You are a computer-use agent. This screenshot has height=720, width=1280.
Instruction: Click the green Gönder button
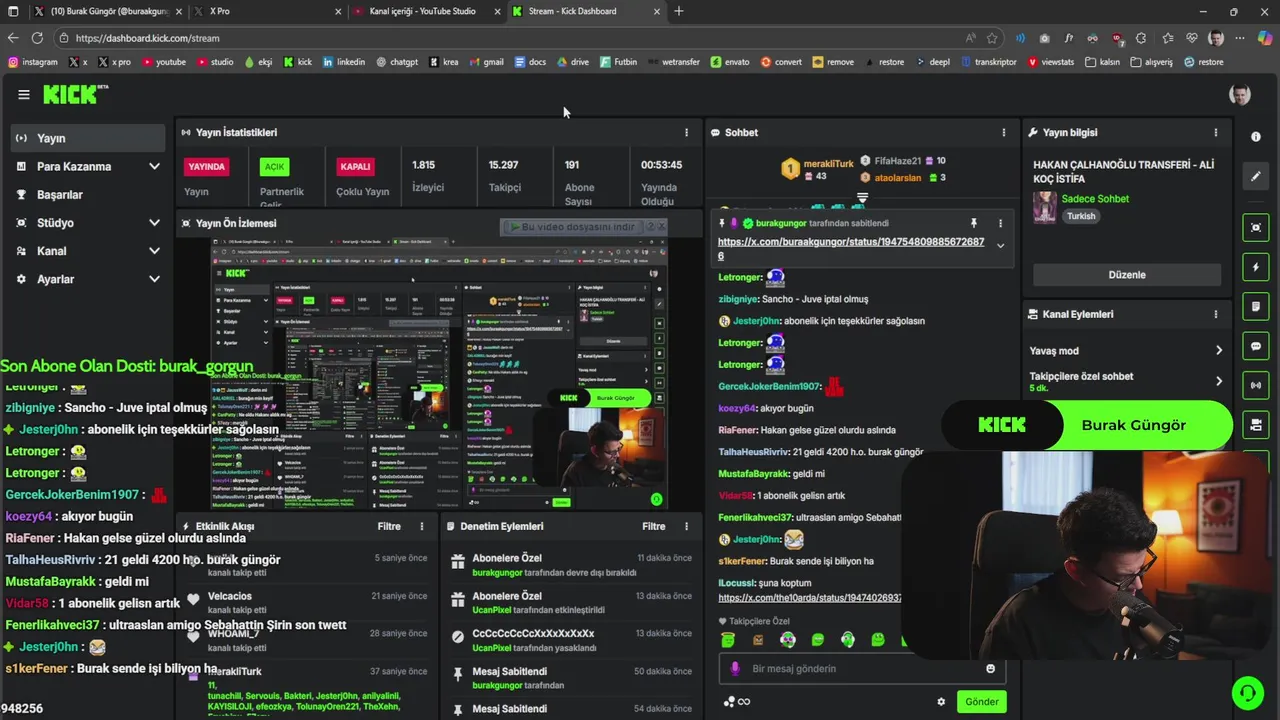tap(981, 702)
